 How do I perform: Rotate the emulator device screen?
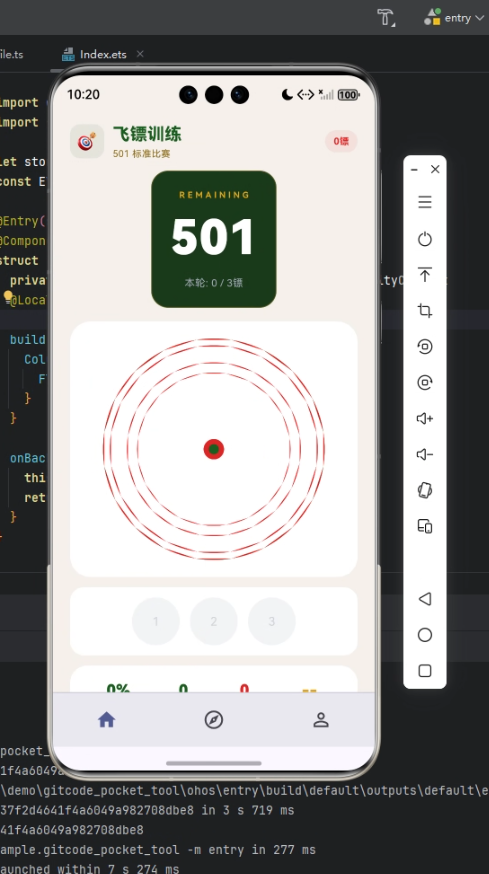pos(425,490)
